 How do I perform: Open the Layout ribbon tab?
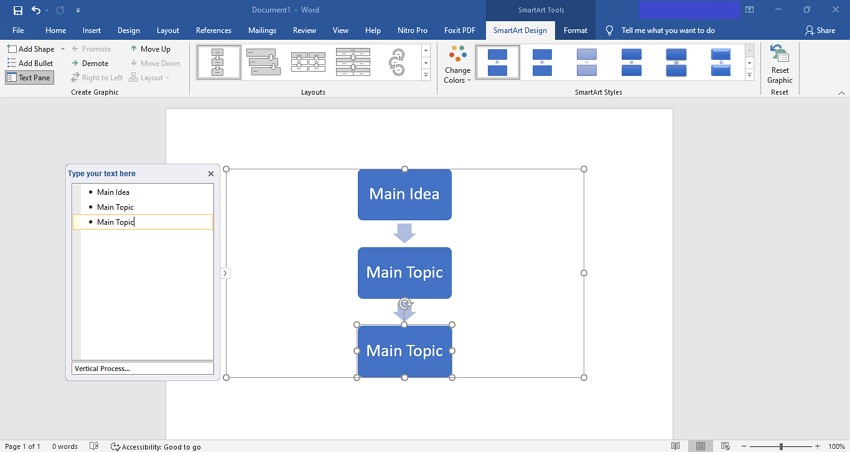coord(168,30)
